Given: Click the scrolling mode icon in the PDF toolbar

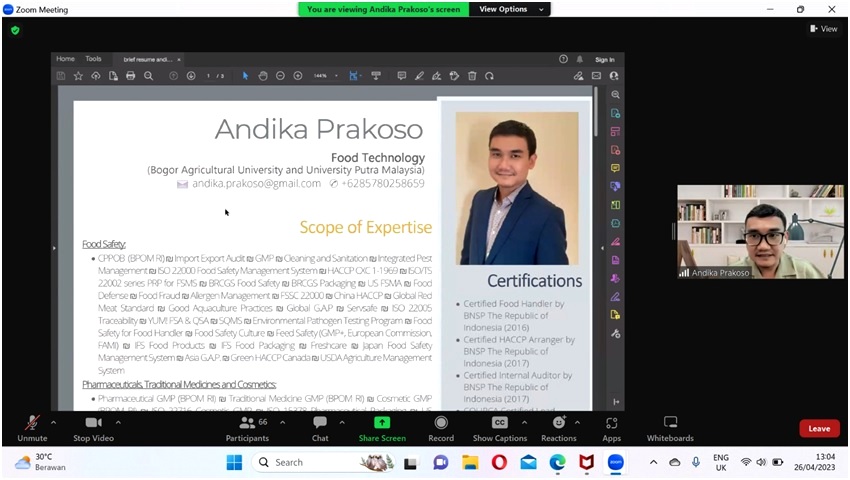Looking at the screenshot, I should coord(376,76).
